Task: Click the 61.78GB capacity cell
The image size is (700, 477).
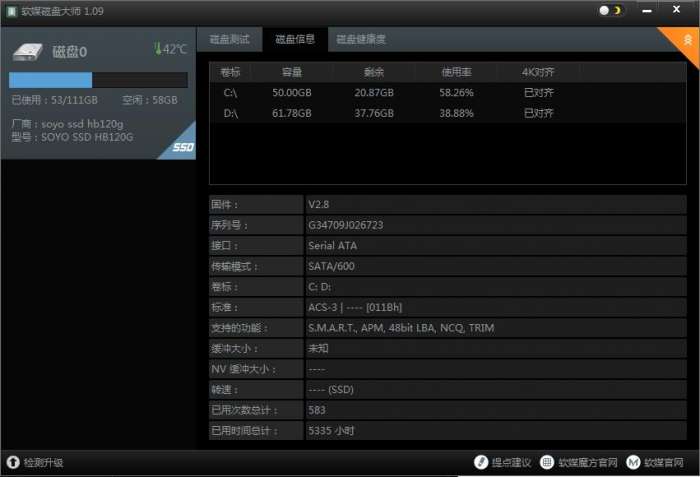Action: point(292,113)
